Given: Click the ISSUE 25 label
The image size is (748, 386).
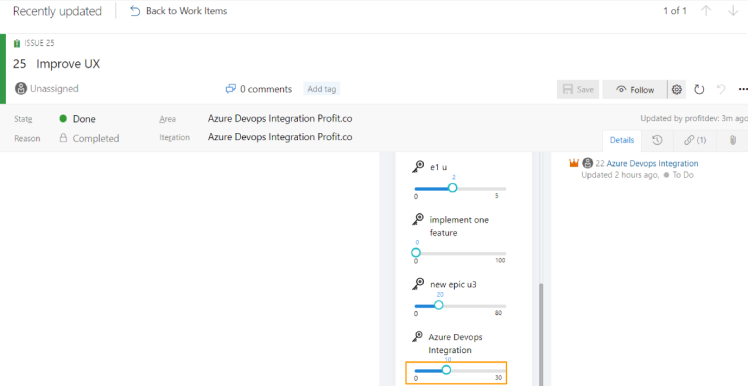Looking at the screenshot, I should tap(40, 43).
